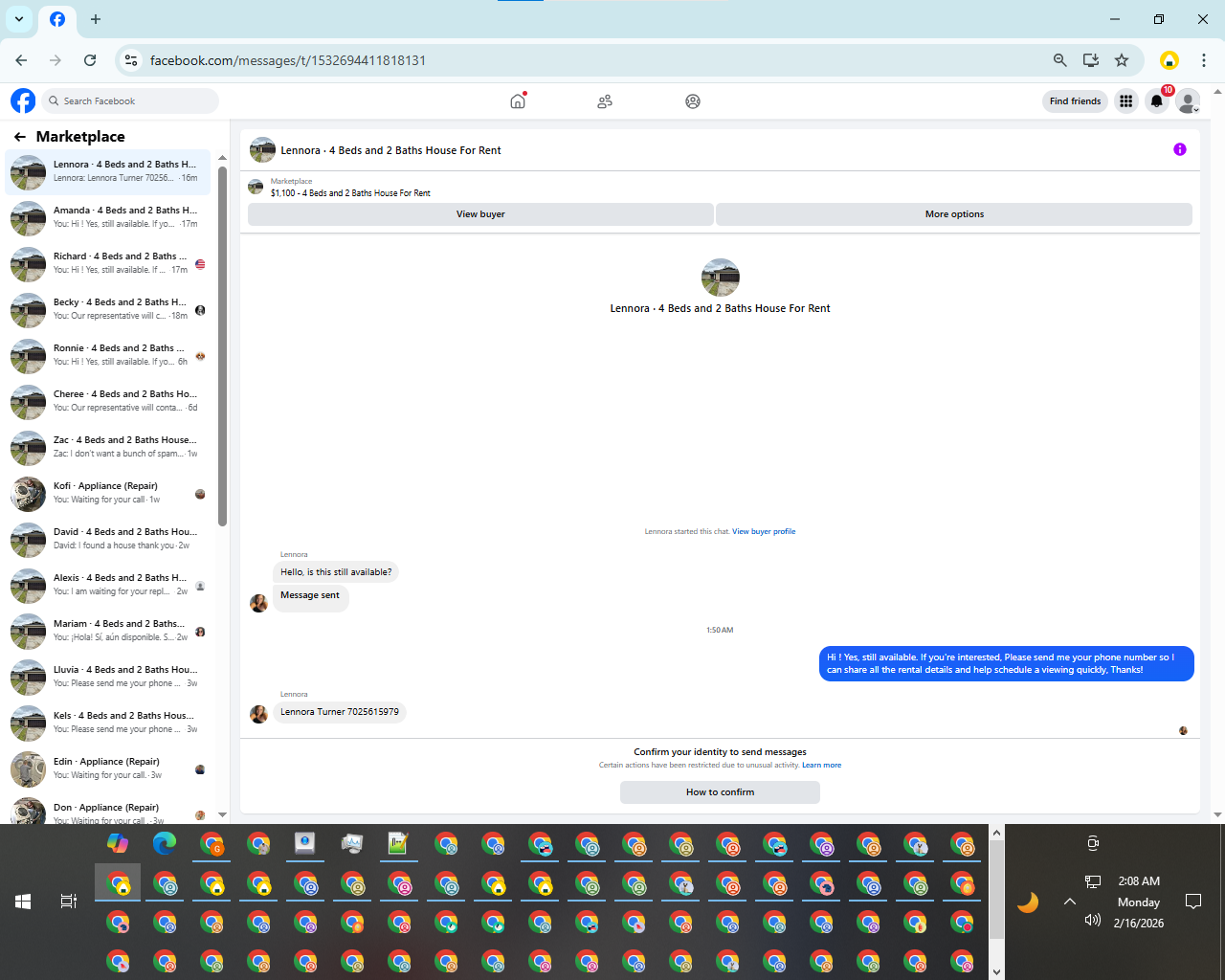Viewport: 1225px width, 980px height.
Task: Go to Facebook Home feed icon
Action: point(518,100)
